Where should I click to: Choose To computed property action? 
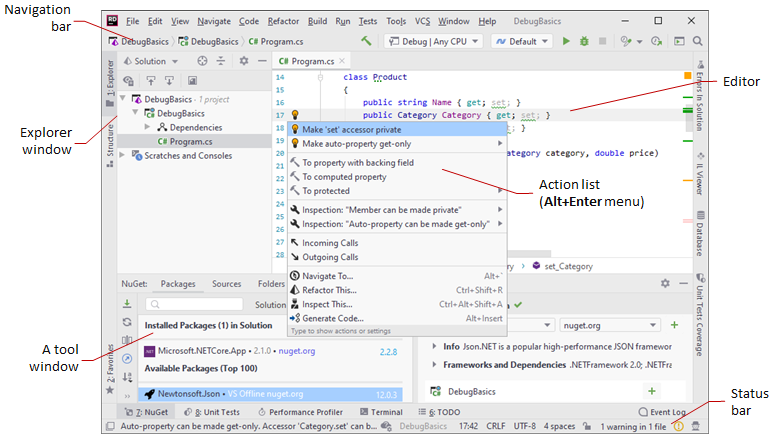(397, 176)
